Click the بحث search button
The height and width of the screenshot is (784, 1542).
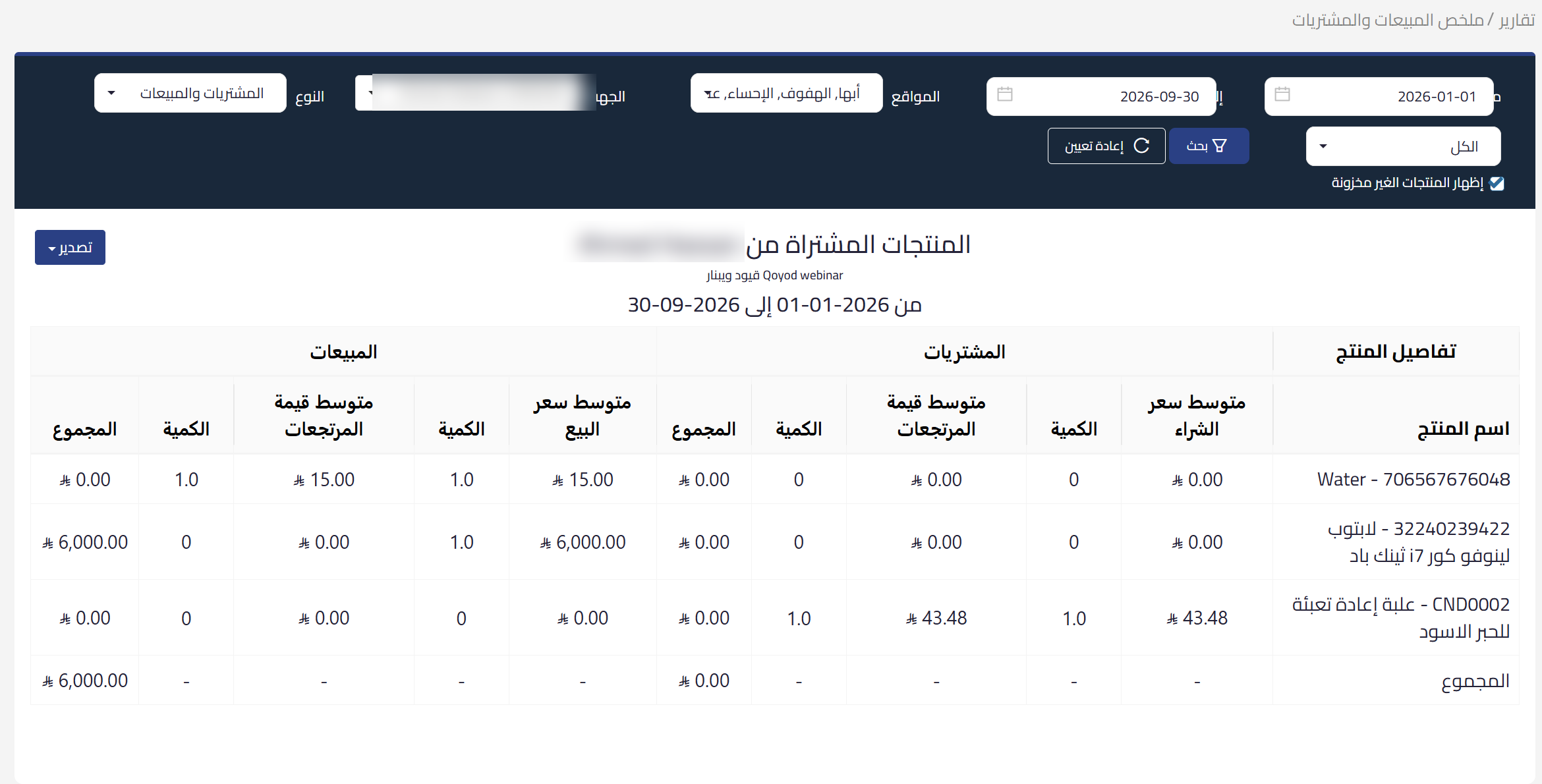[1209, 146]
